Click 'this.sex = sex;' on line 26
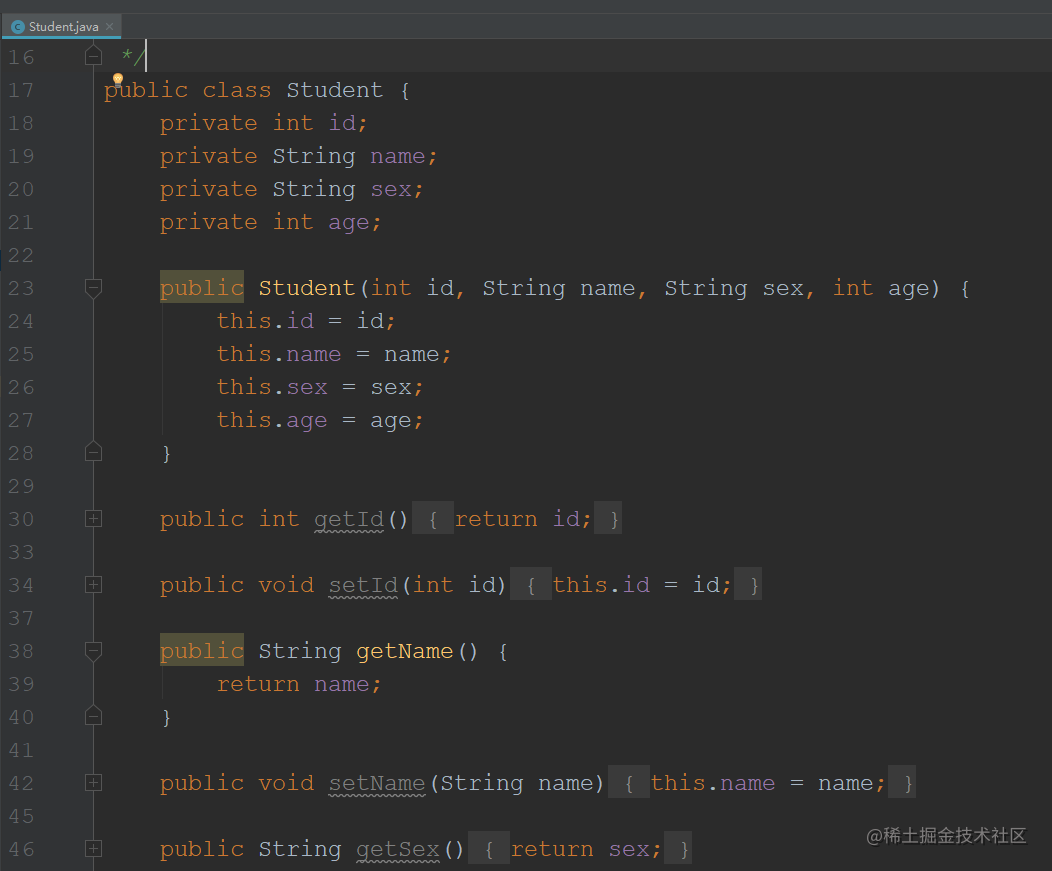The height and width of the screenshot is (871, 1052). pos(320,387)
